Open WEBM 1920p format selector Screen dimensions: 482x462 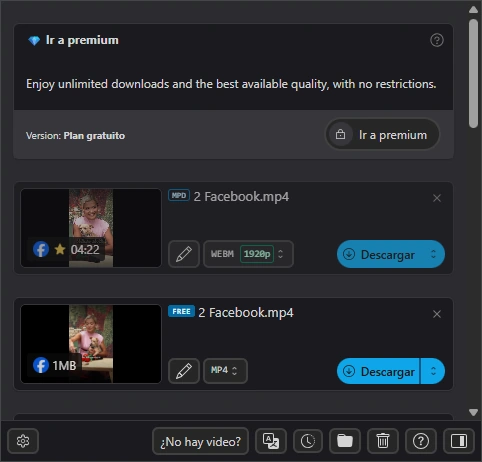[x=248, y=254]
